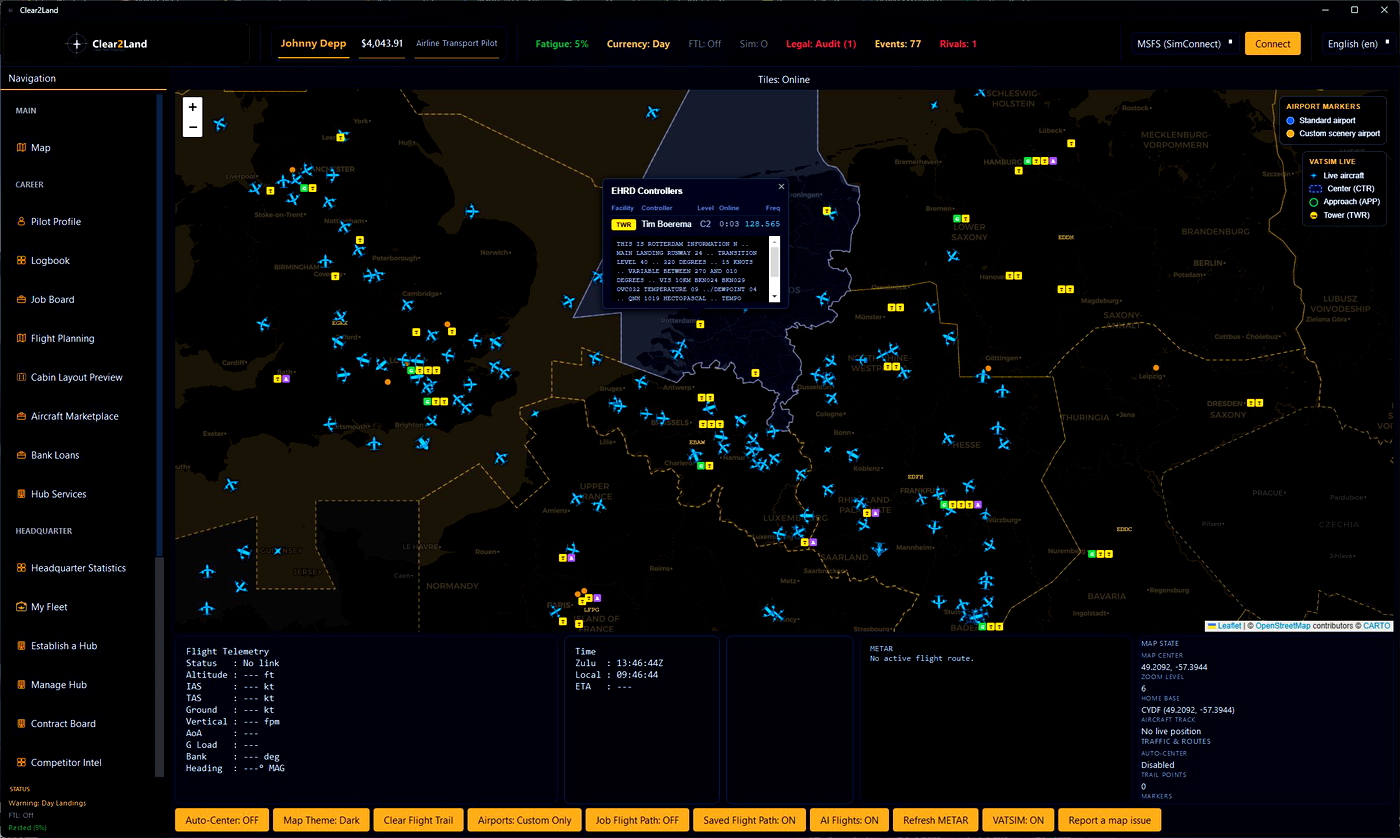Click the Events: 77 counter
The width and height of the screenshot is (1400, 838).
coord(898,44)
